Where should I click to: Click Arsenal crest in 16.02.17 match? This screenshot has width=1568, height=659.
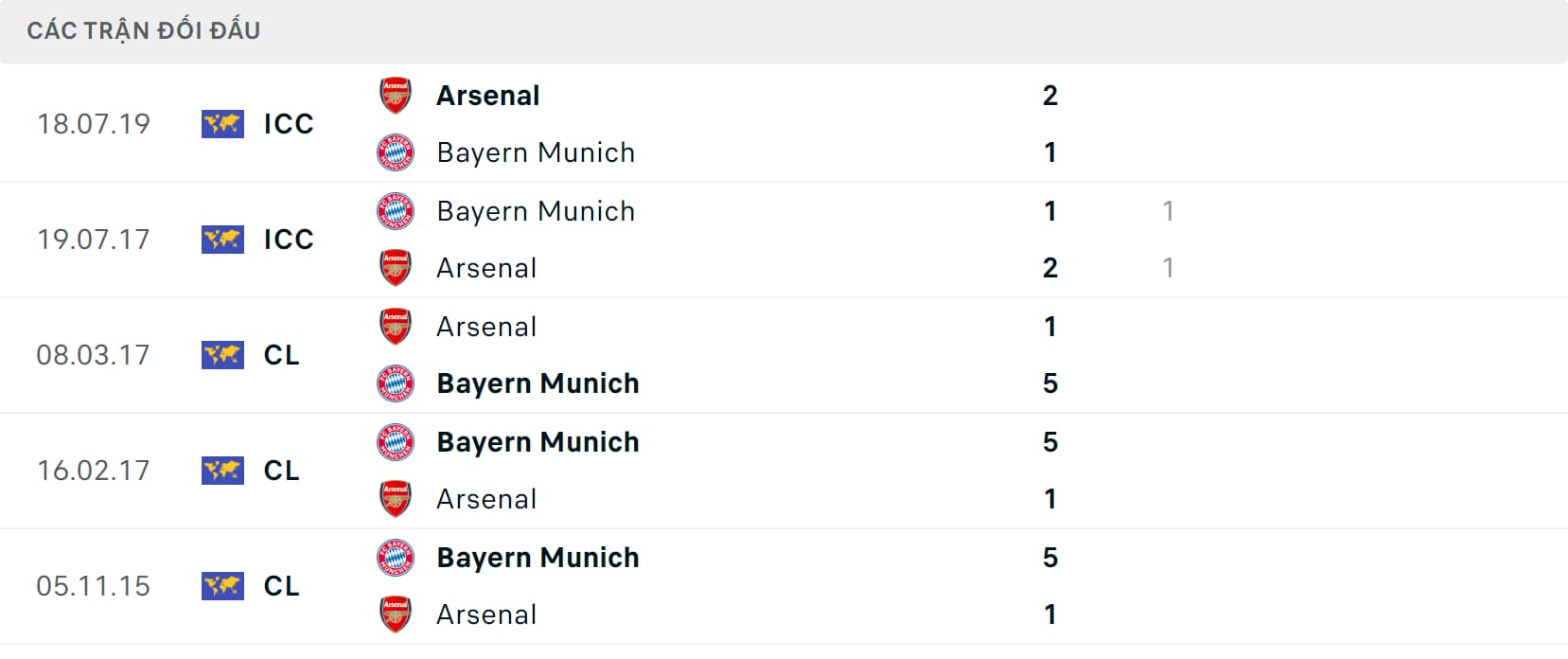coord(396,499)
